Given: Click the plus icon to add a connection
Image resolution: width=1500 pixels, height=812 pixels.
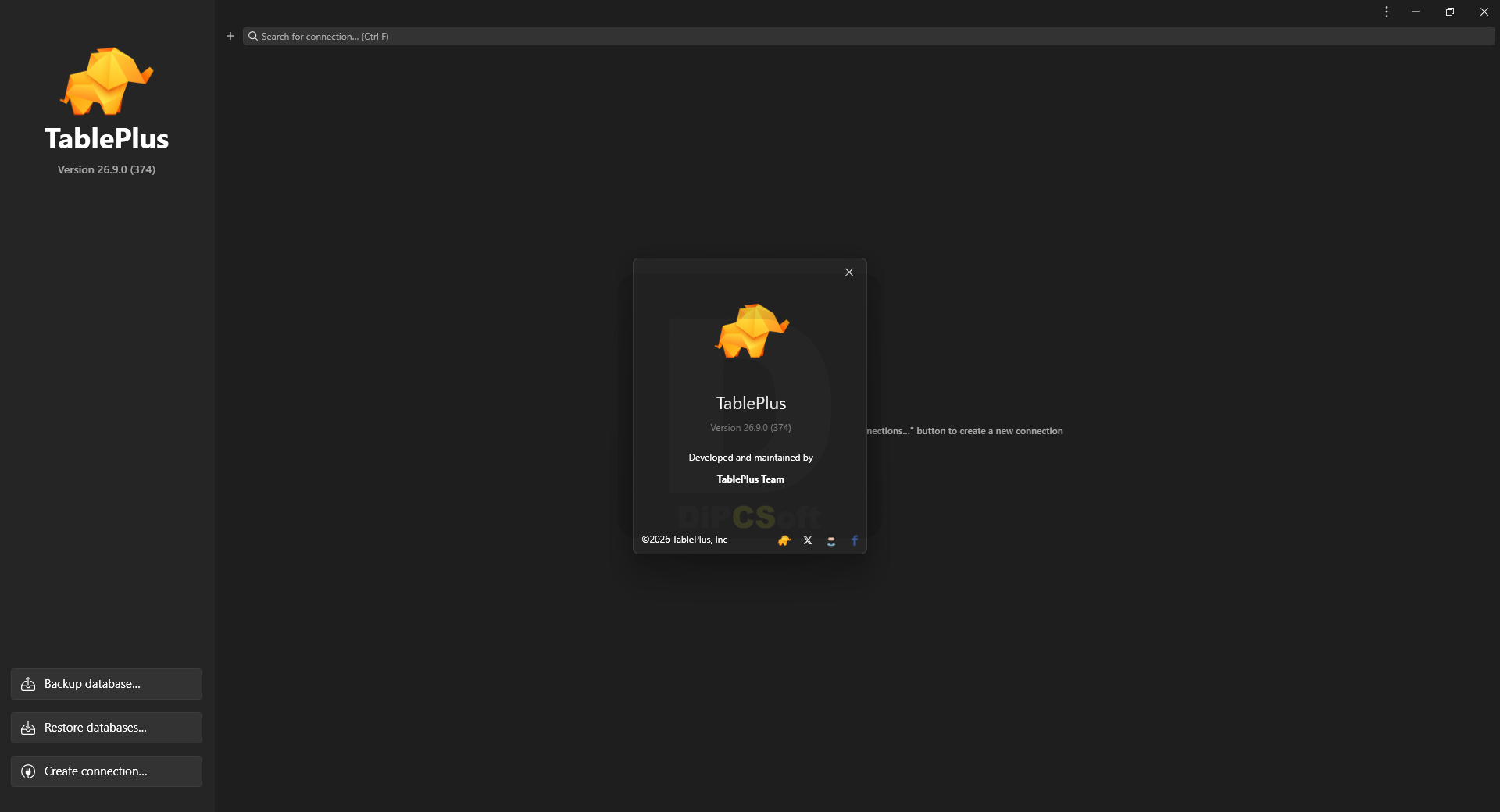Looking at the screenshot, I should pyautogui.click(x=230, y=36).
